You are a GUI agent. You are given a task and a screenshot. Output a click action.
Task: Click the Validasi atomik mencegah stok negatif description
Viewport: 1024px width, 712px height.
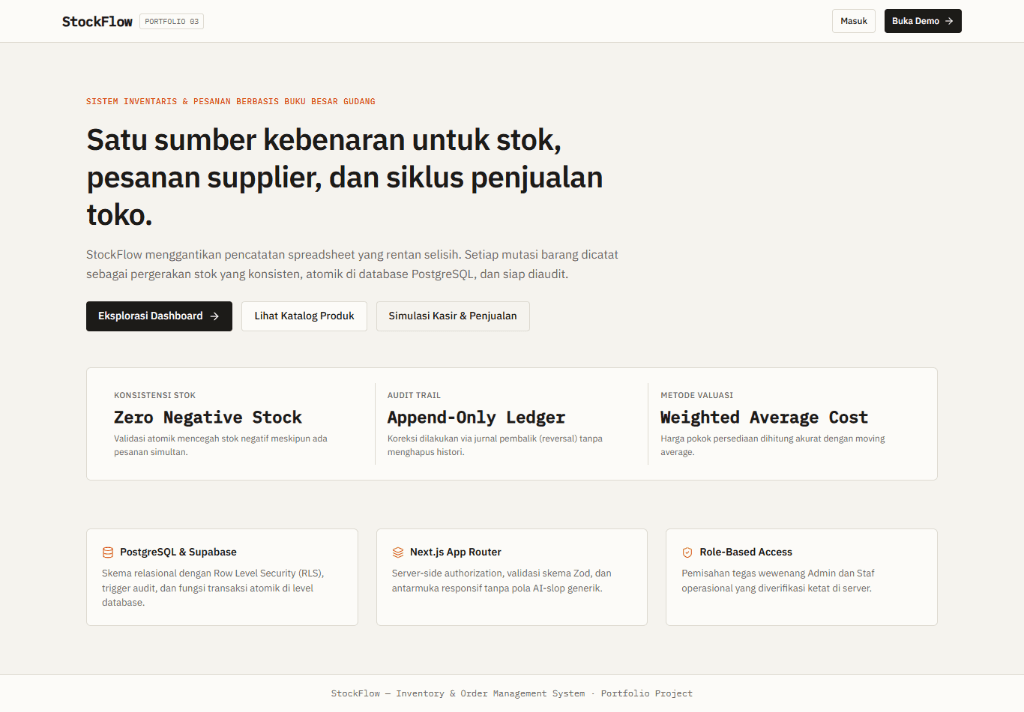pos(221,445)
